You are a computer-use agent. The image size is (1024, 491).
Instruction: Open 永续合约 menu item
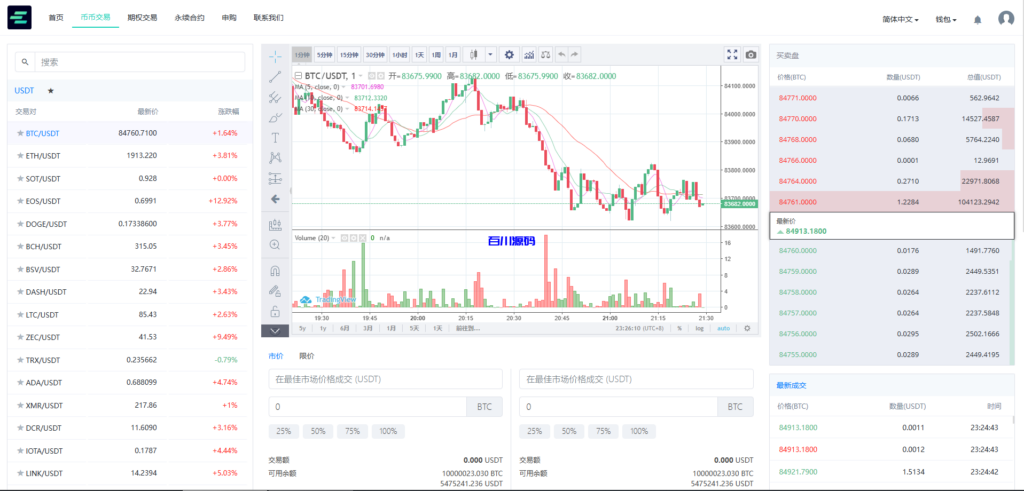[x=189, y=18]
